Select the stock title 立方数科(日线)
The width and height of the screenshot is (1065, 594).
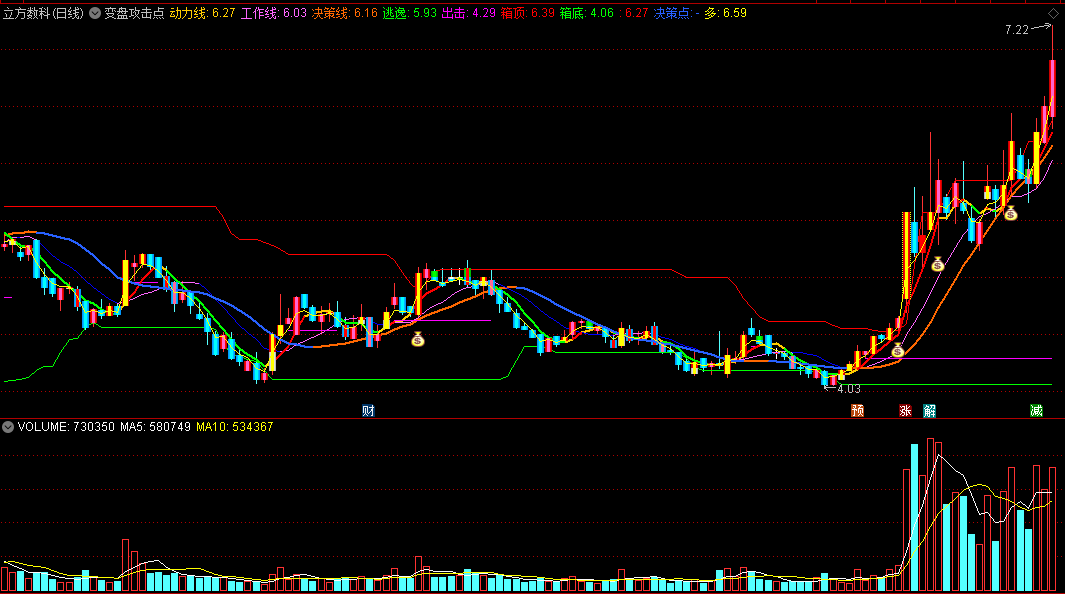click(x=43, y=13)
